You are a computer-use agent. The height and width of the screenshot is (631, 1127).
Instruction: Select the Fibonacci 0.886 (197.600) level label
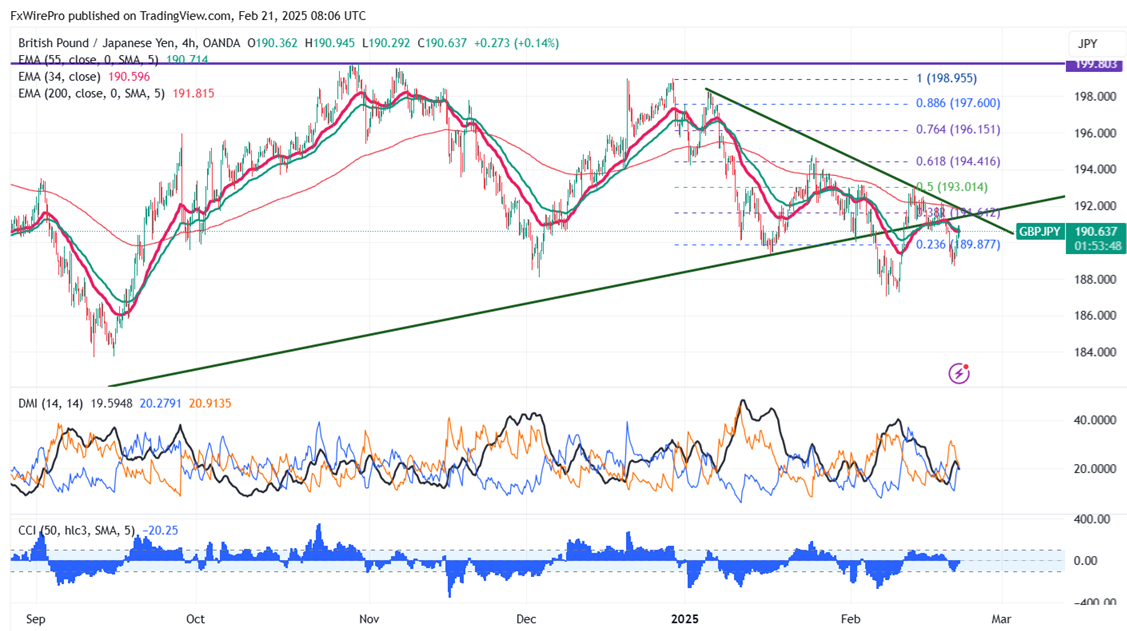(958, 103)
